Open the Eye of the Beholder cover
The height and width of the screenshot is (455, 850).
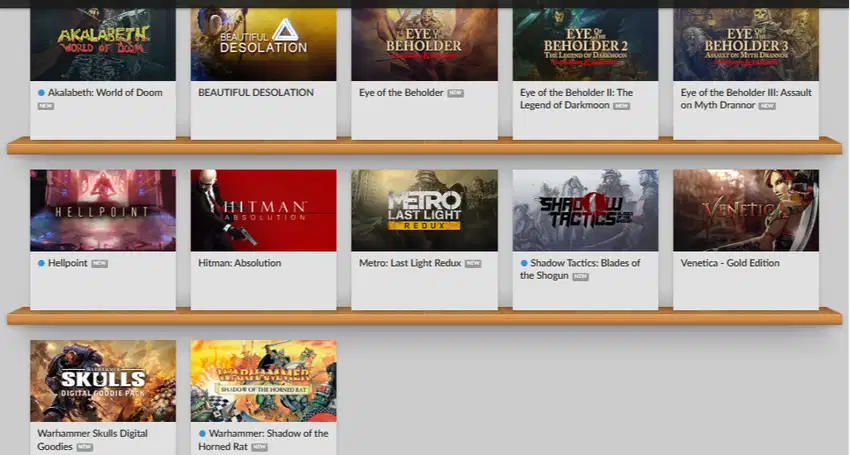[424, 44]
